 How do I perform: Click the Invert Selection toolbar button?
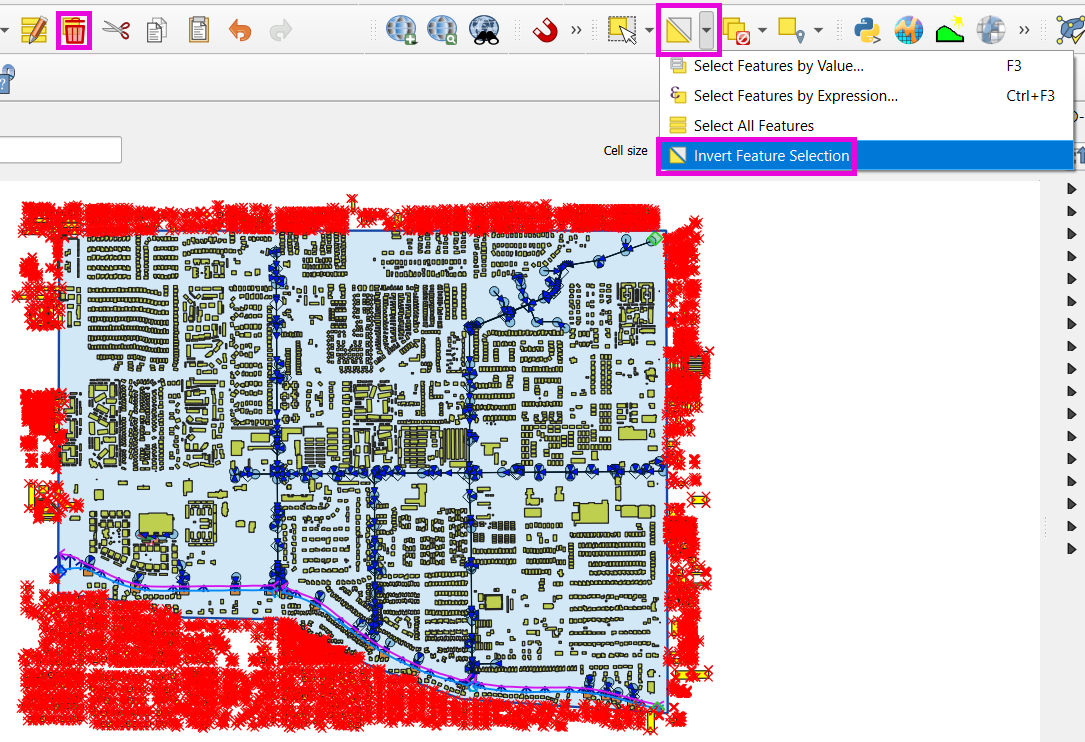click(x=679, y=30)
